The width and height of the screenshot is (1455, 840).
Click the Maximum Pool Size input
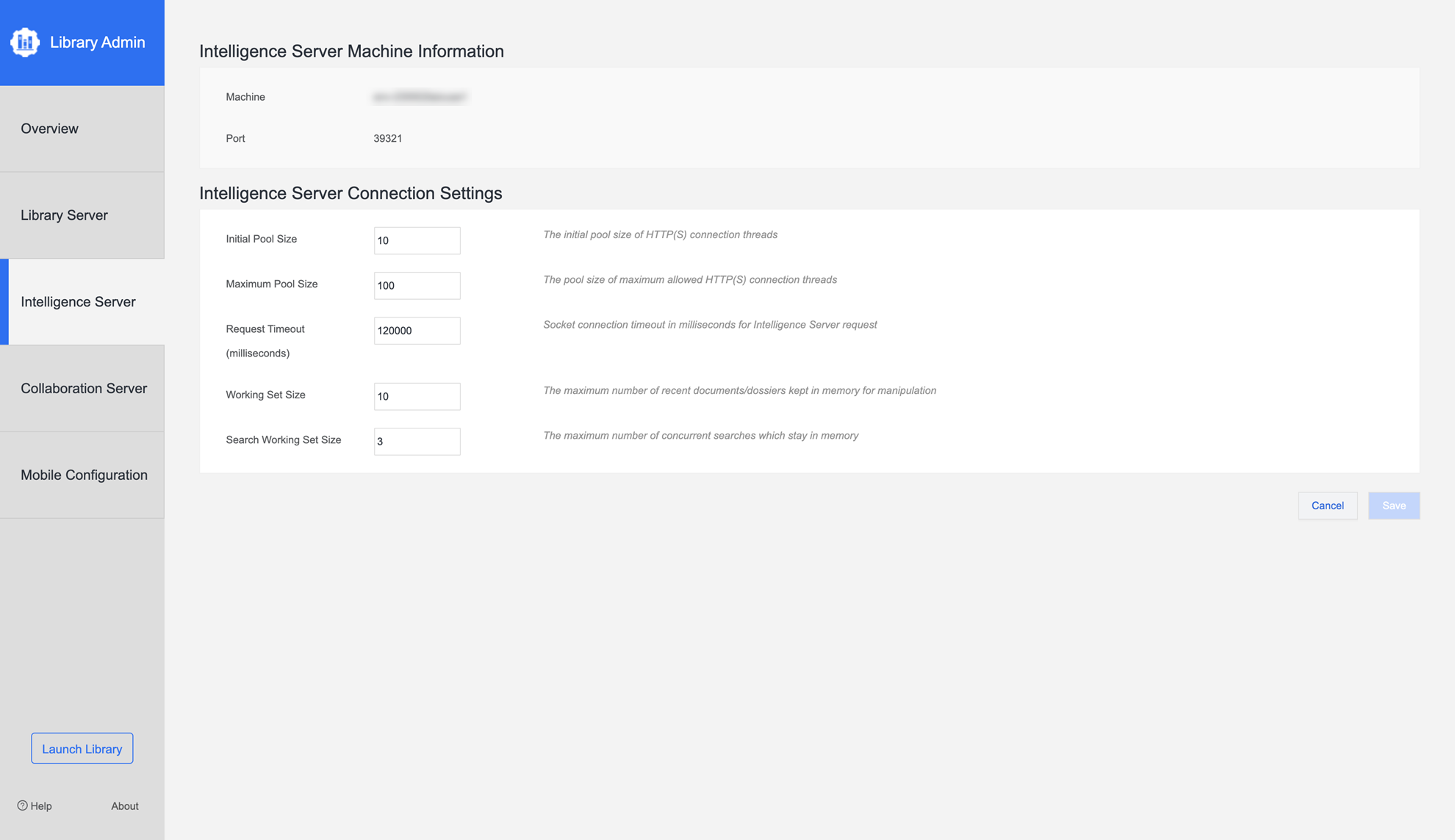(417, 286)
